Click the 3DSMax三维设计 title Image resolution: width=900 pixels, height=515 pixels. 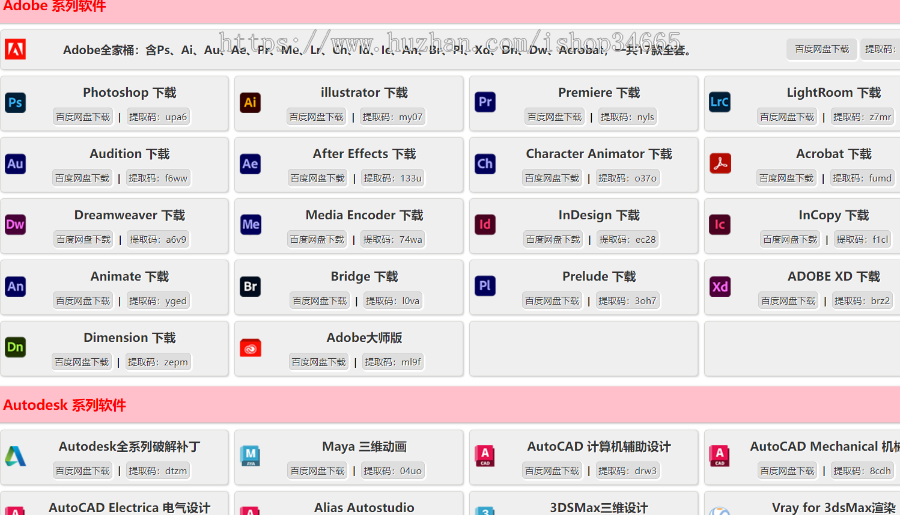pos(599,508)
